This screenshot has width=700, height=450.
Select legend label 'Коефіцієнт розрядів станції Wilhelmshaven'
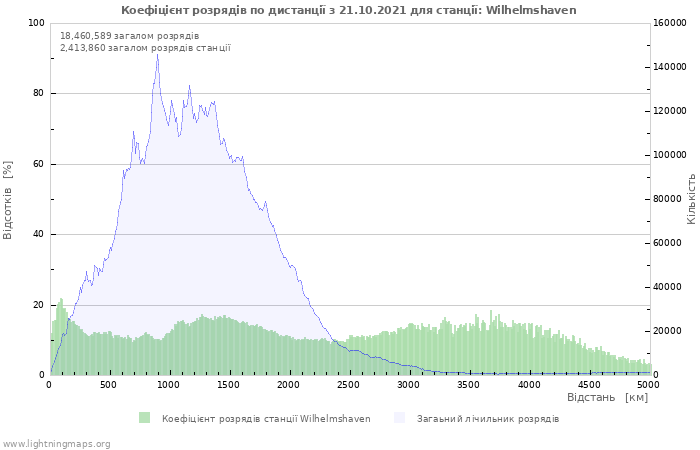[x=266, y=419]
